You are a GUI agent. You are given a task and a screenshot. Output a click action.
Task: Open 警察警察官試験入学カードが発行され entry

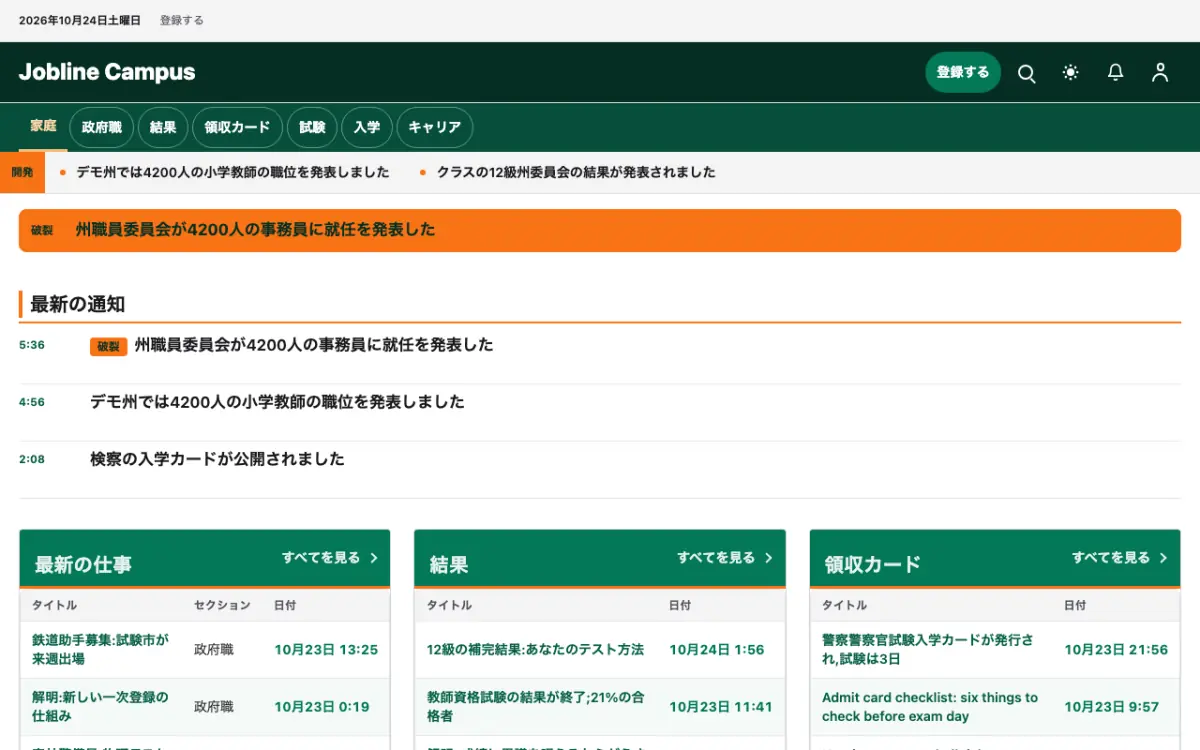pyautogui.click(x=928, y=650)
